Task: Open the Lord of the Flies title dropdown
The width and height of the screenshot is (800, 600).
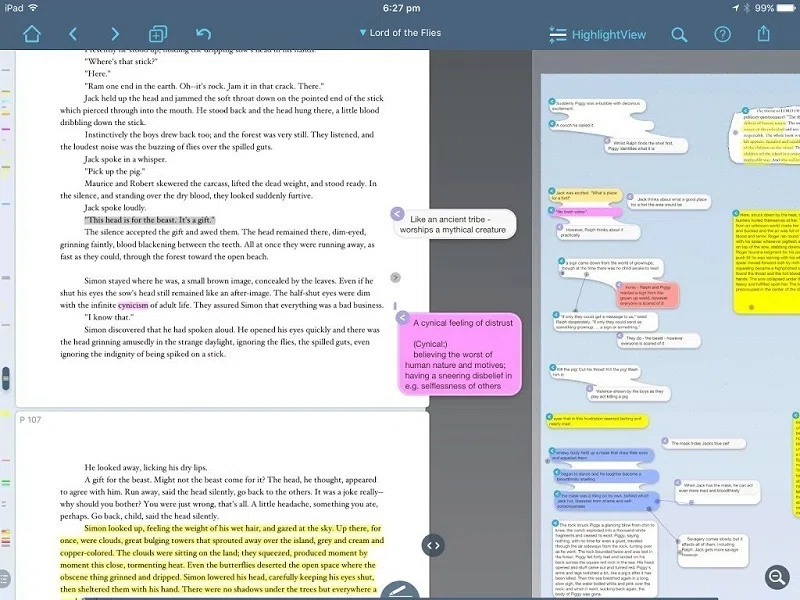Action: point(400,33)
